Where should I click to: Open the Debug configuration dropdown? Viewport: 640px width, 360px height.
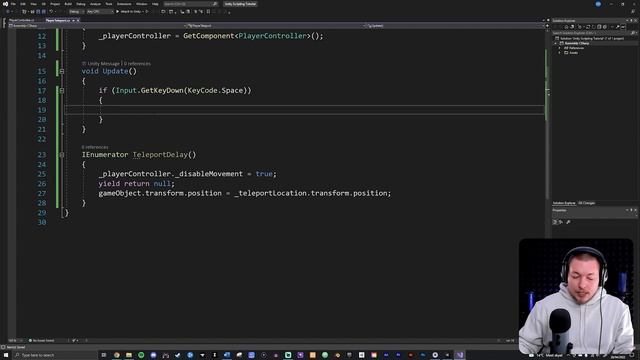coord(76,11)
